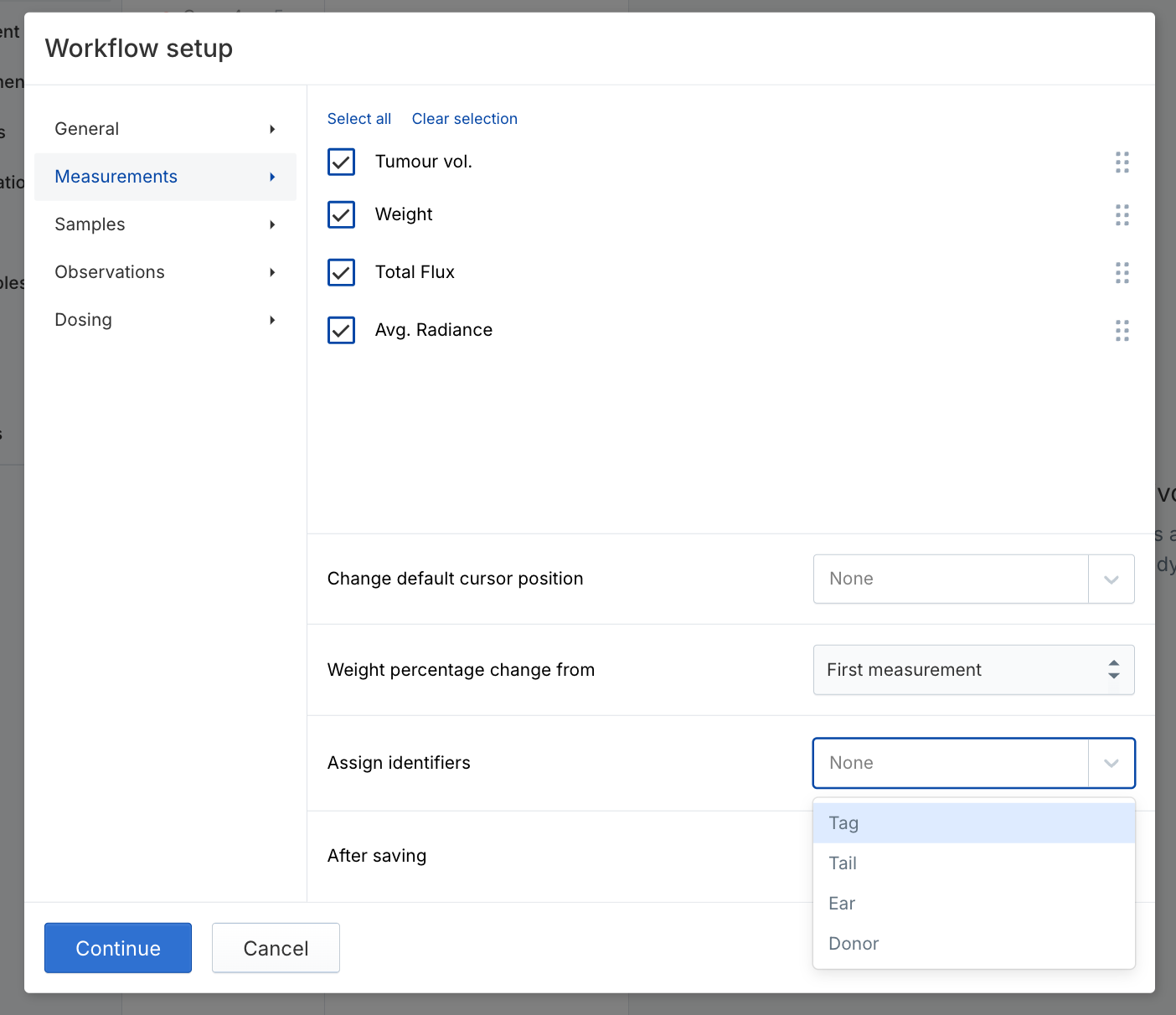Click the Weight row drag handle

(1122, 215)
